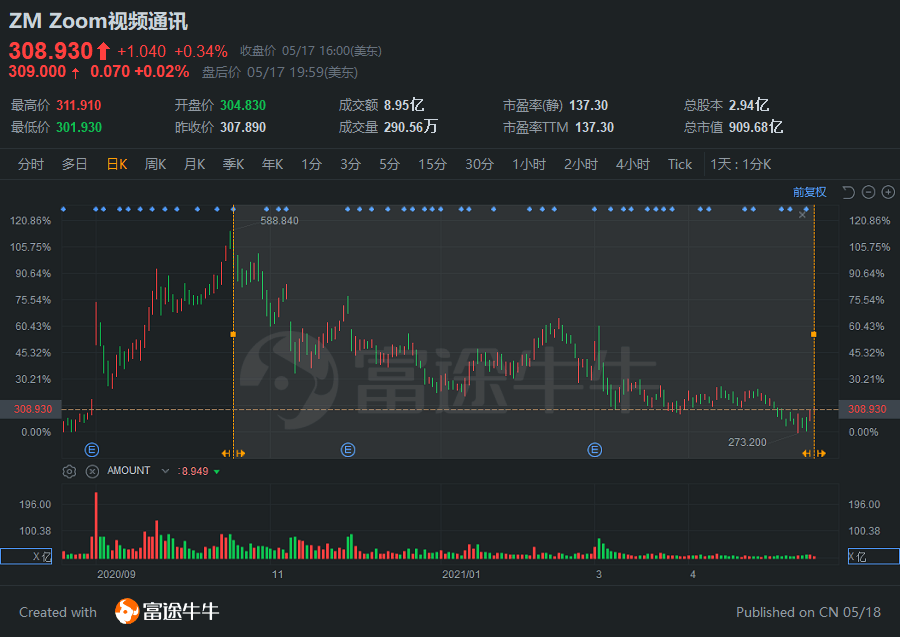Select the 1天:1分K view option
This screenshot has height=637, width=900.
click(x=740, y=165)
